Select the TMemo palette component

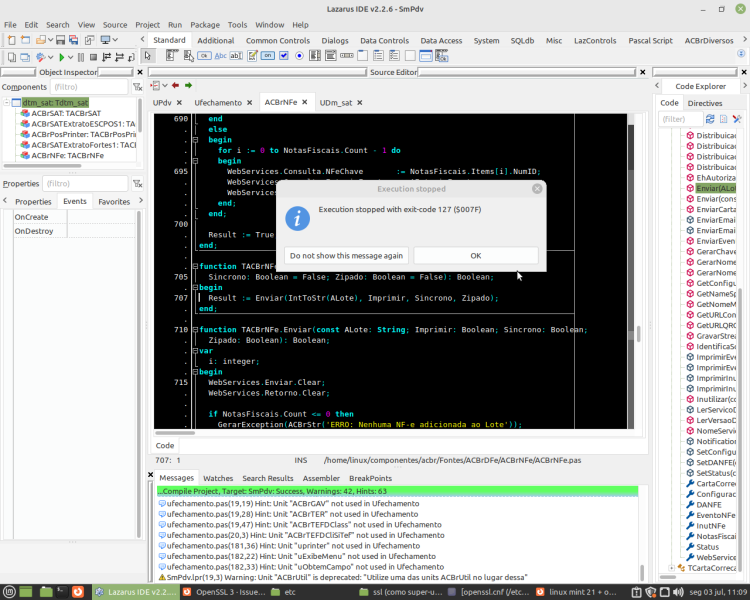pyautogui.click(x=252, y=56)
